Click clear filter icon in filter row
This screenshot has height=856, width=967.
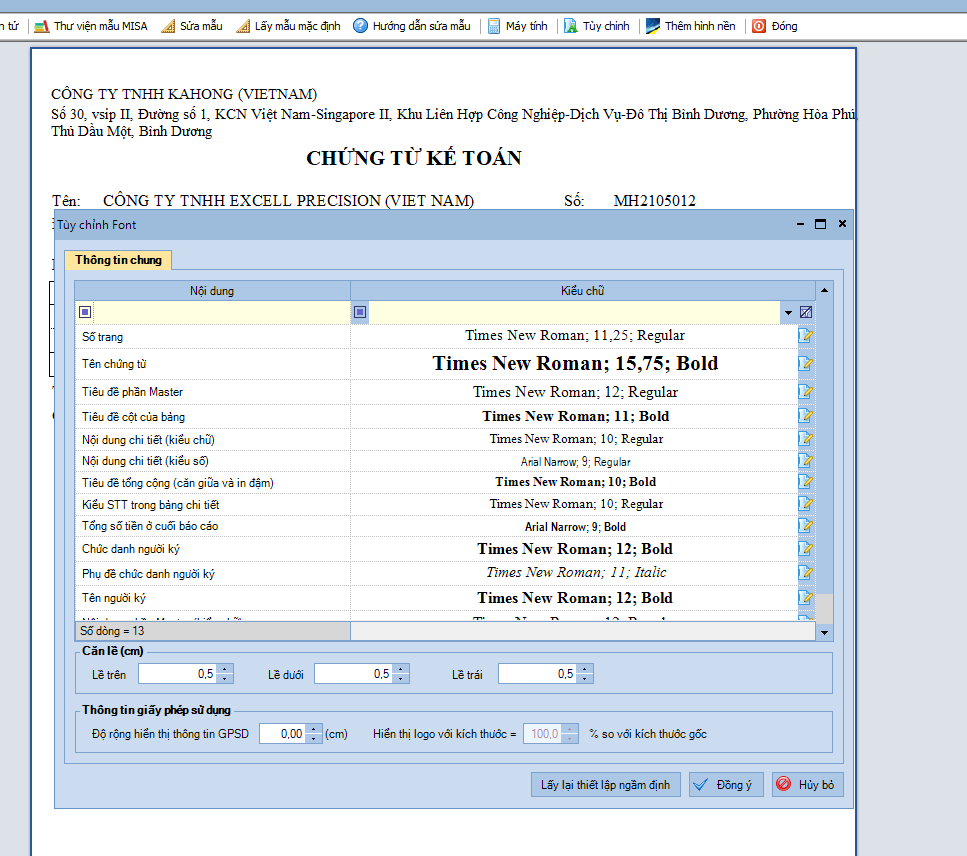coord(806,312)
